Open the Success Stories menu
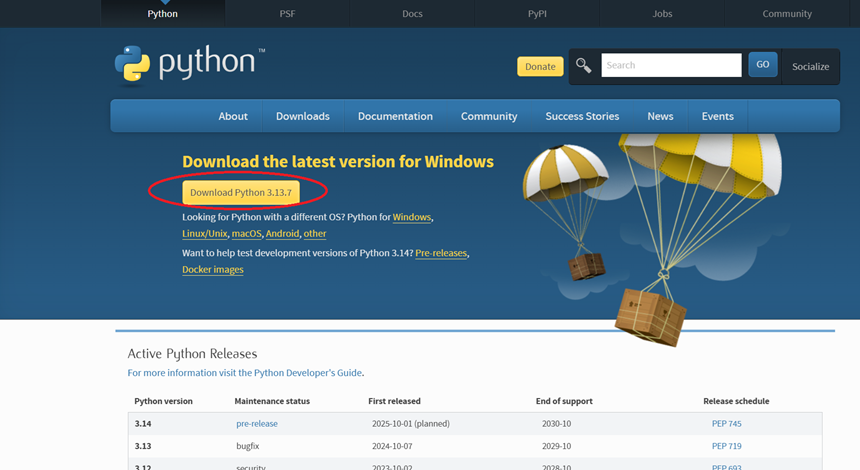Viewport: 860px width, 470px height. (582, 116)
